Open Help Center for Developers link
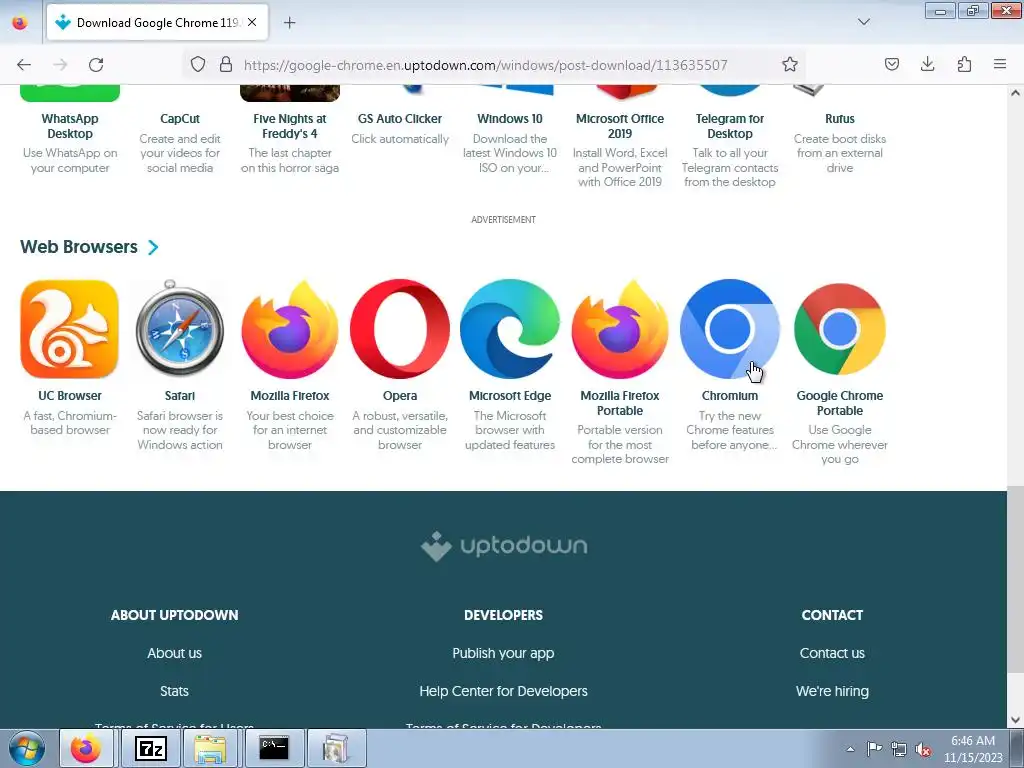Viewport: 1024px width, 768px height. [504, 691]
